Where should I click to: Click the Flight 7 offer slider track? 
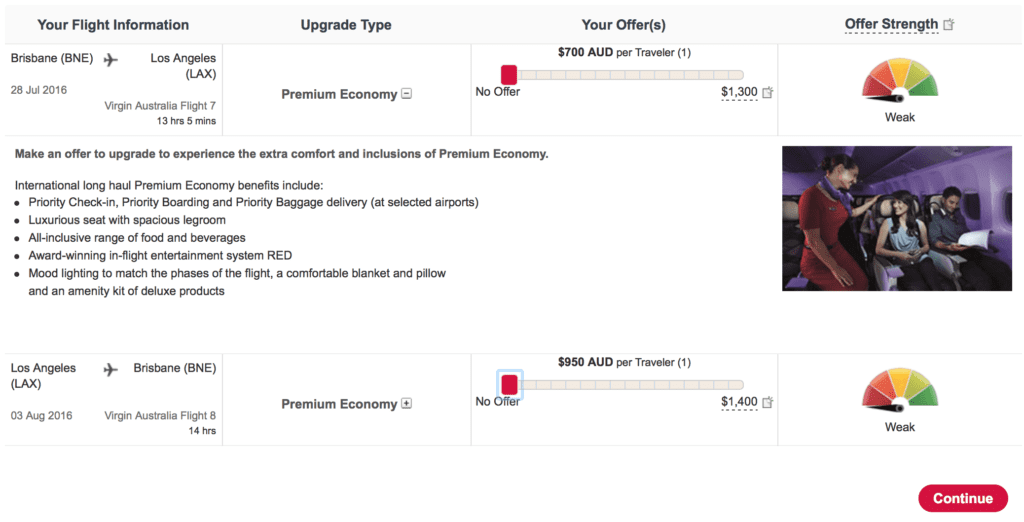(630, 75)
